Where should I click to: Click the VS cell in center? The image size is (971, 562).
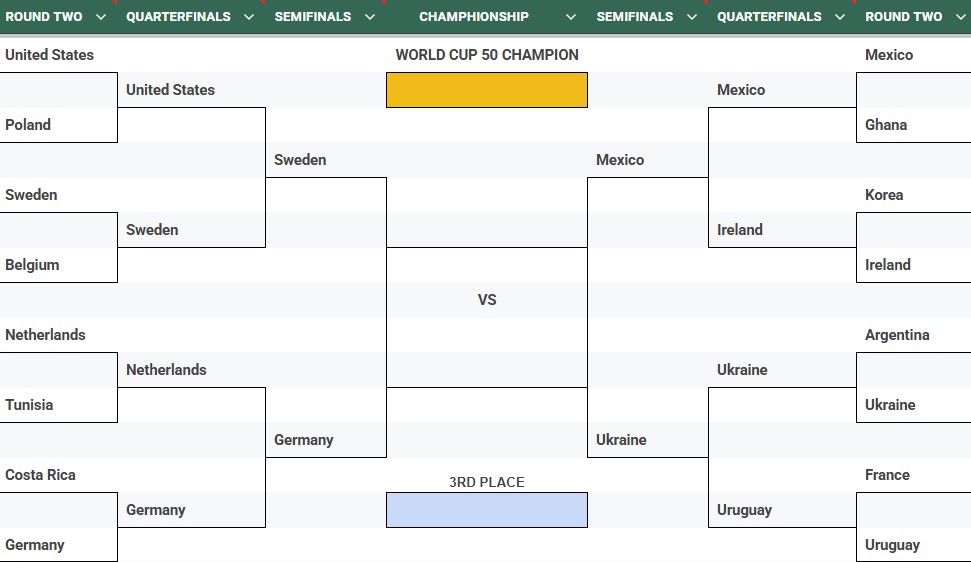tap(487, 300)
